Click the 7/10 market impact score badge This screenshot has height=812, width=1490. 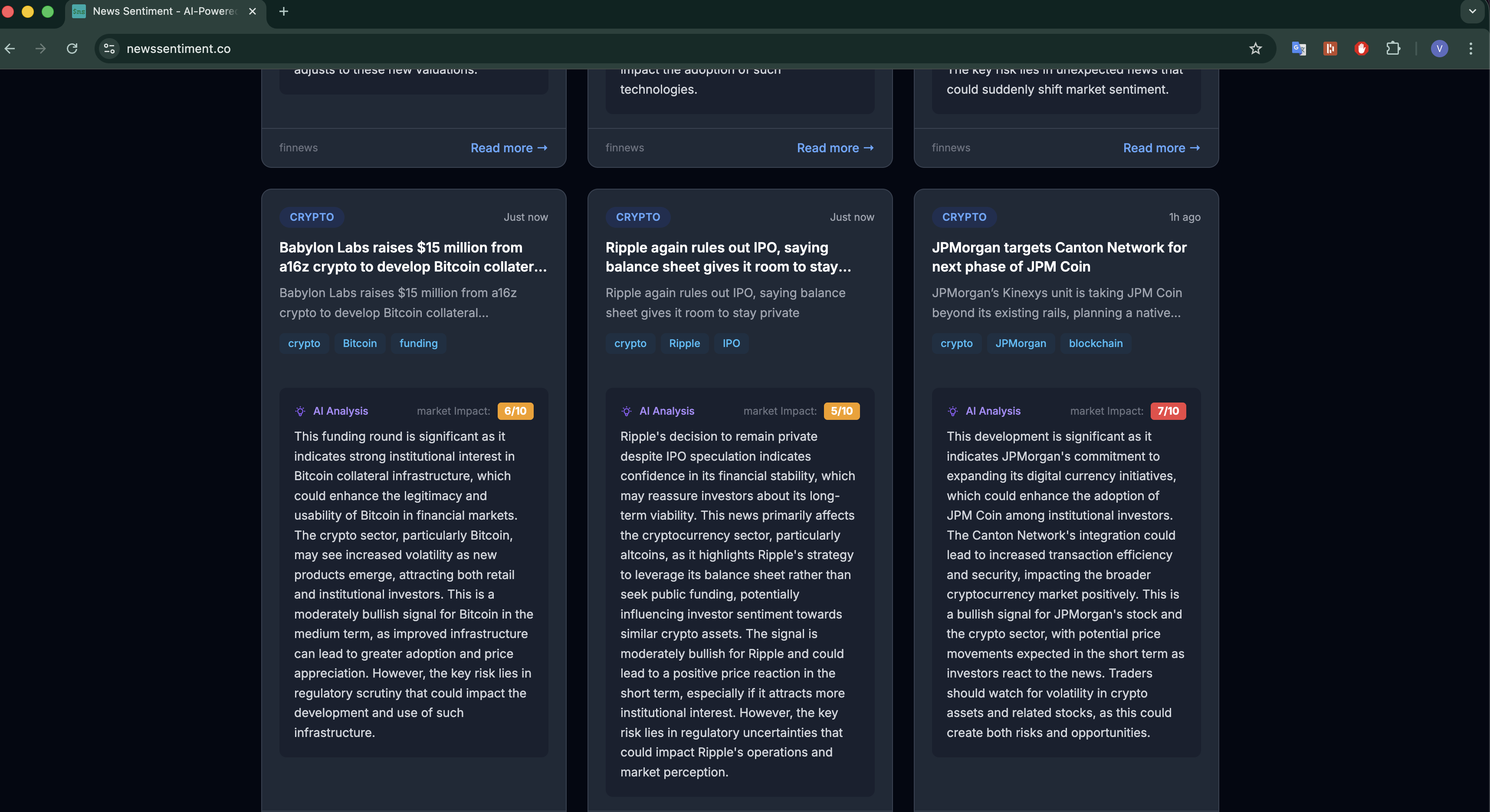1168,411
